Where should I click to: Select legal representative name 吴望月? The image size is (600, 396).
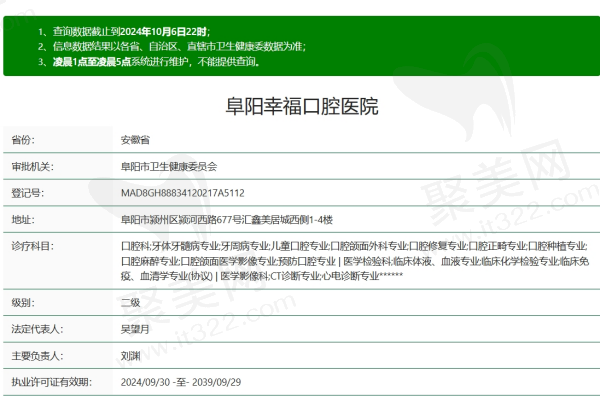click(135, 329)
